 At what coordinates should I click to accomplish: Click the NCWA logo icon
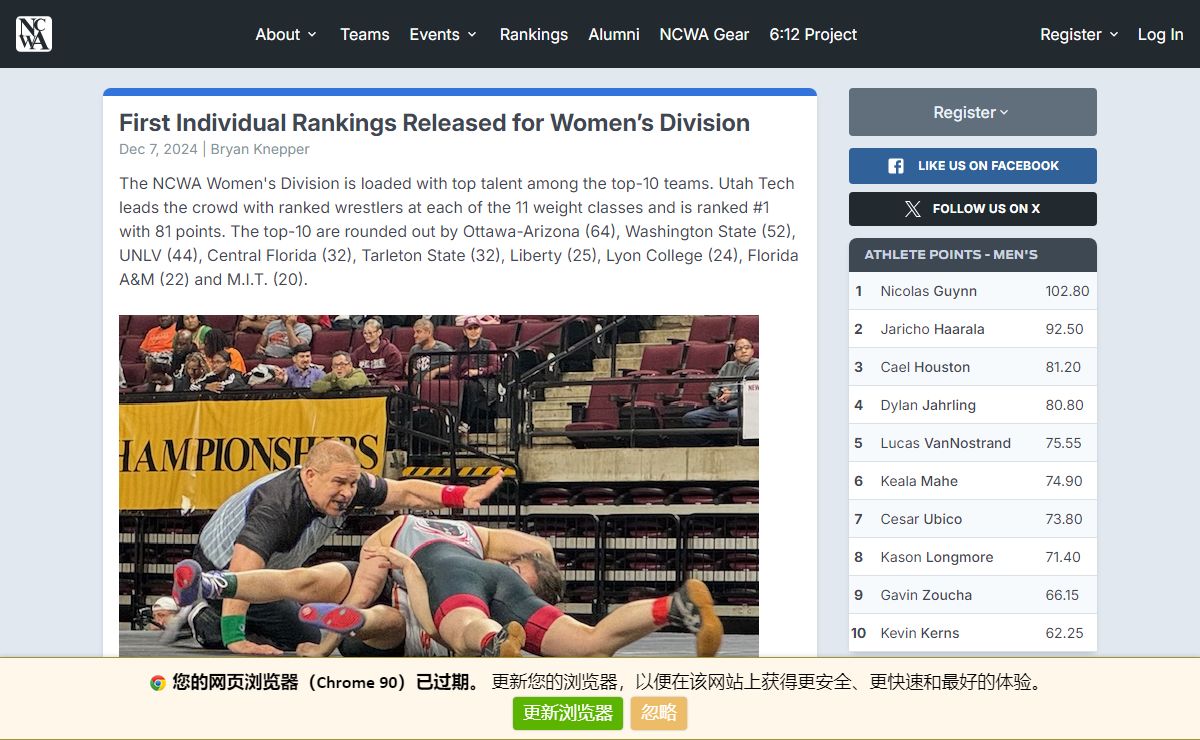coord(34,34)
